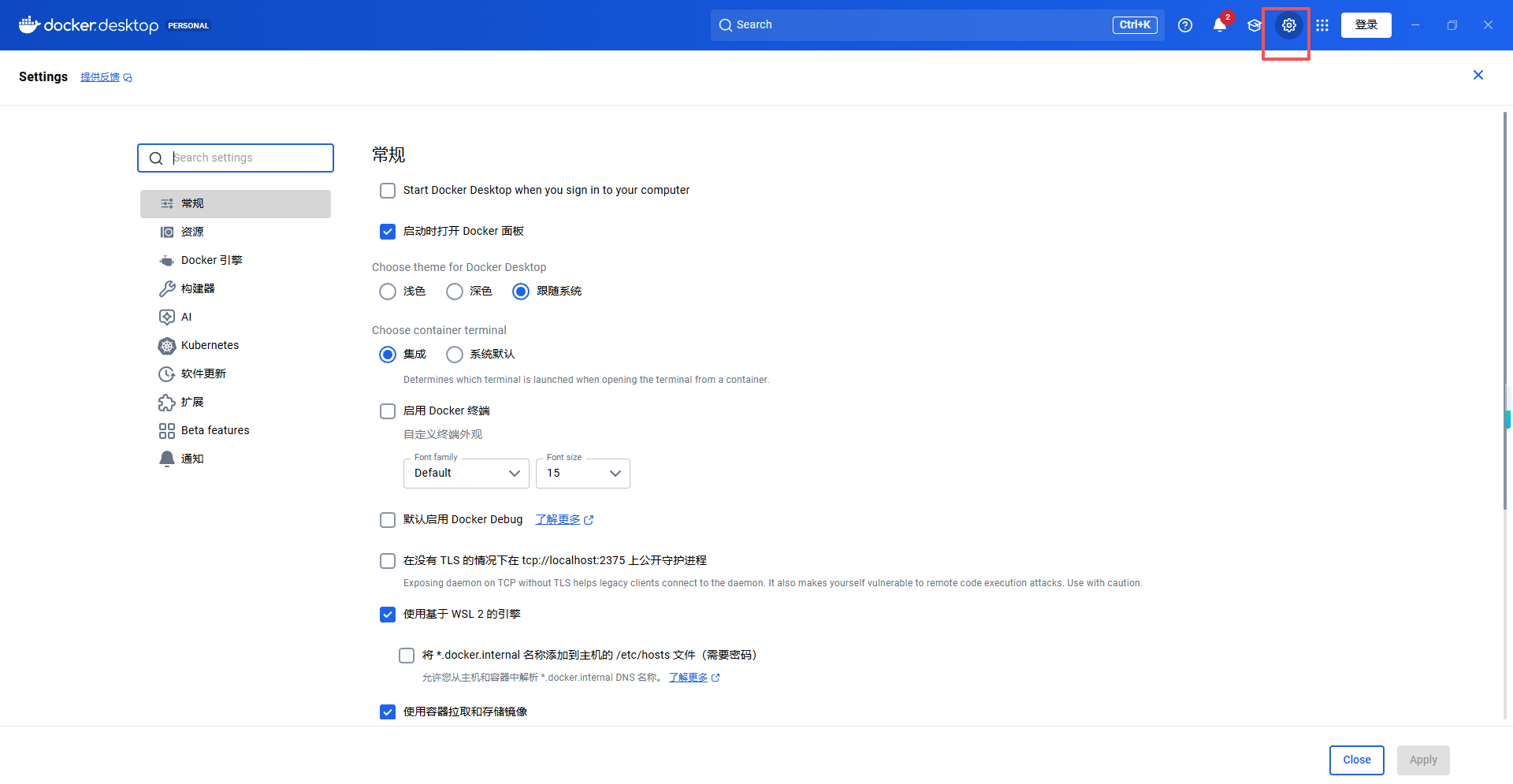This screenshot has height=784, width=1513.
Task: Open the 通知 settings section
Action: [236, 459]
